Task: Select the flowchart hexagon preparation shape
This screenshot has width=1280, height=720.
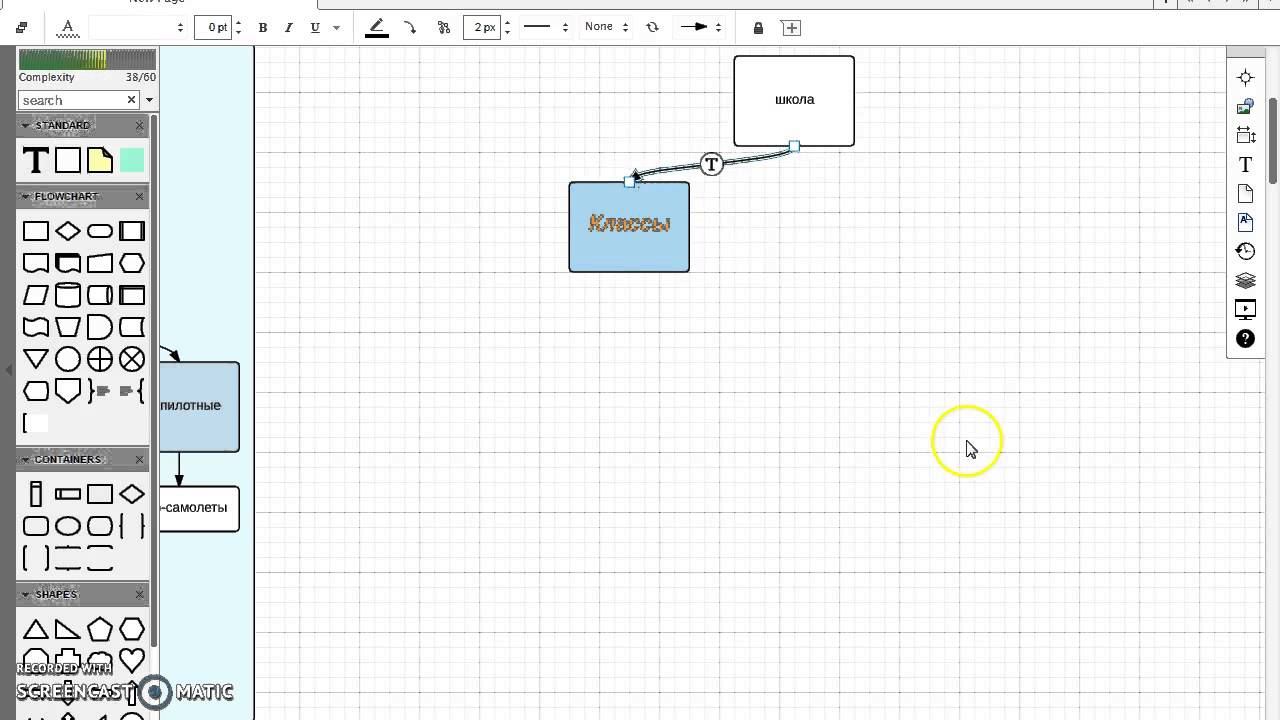Action: 132,263
